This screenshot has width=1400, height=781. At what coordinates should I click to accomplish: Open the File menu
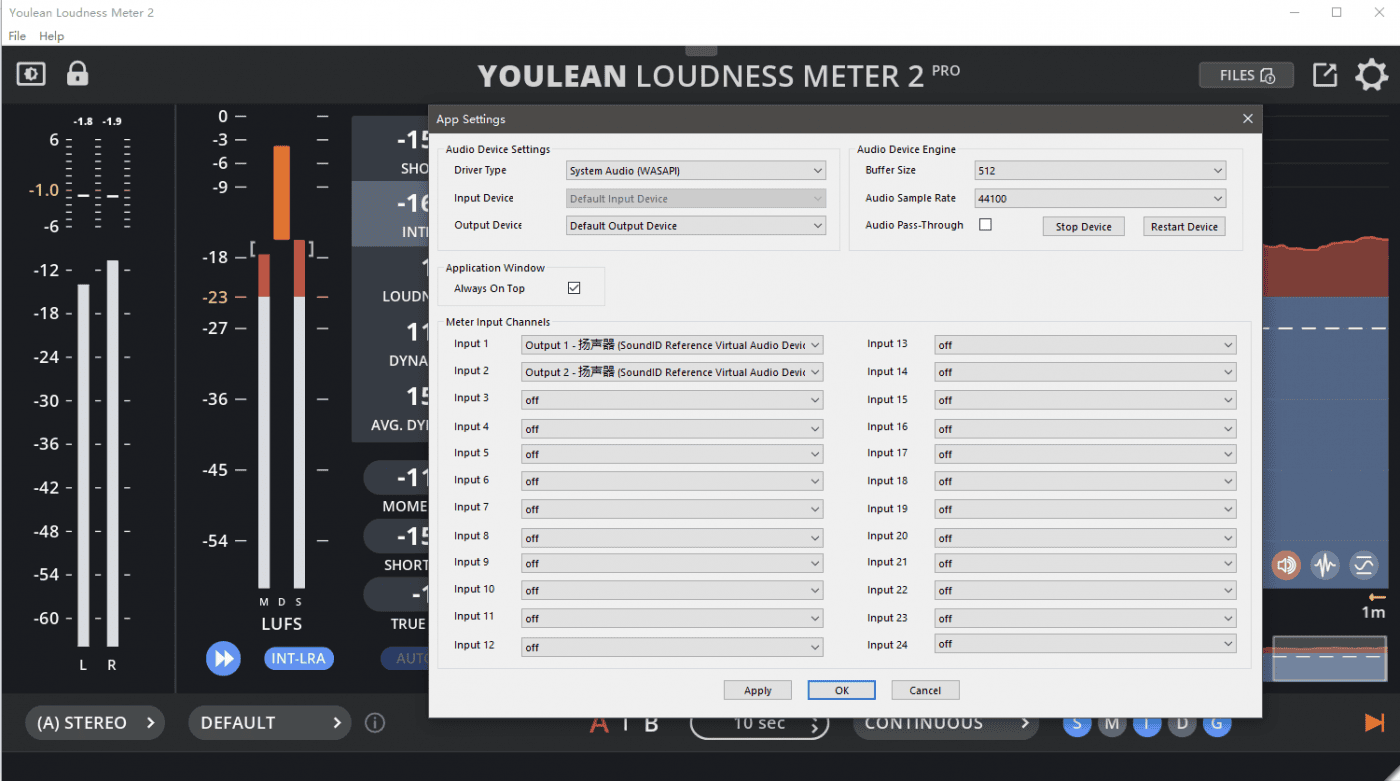pos(17,36)
